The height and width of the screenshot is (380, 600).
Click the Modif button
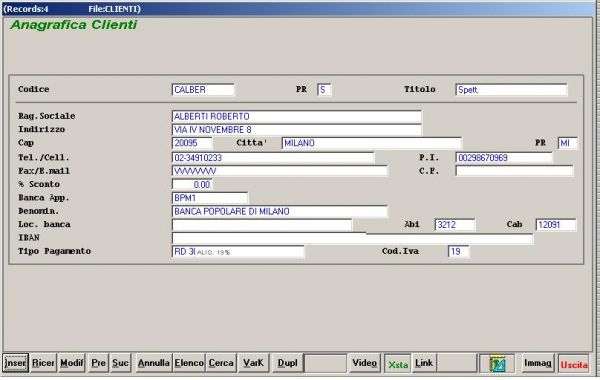pyautogui.click(x=72, y=363)
